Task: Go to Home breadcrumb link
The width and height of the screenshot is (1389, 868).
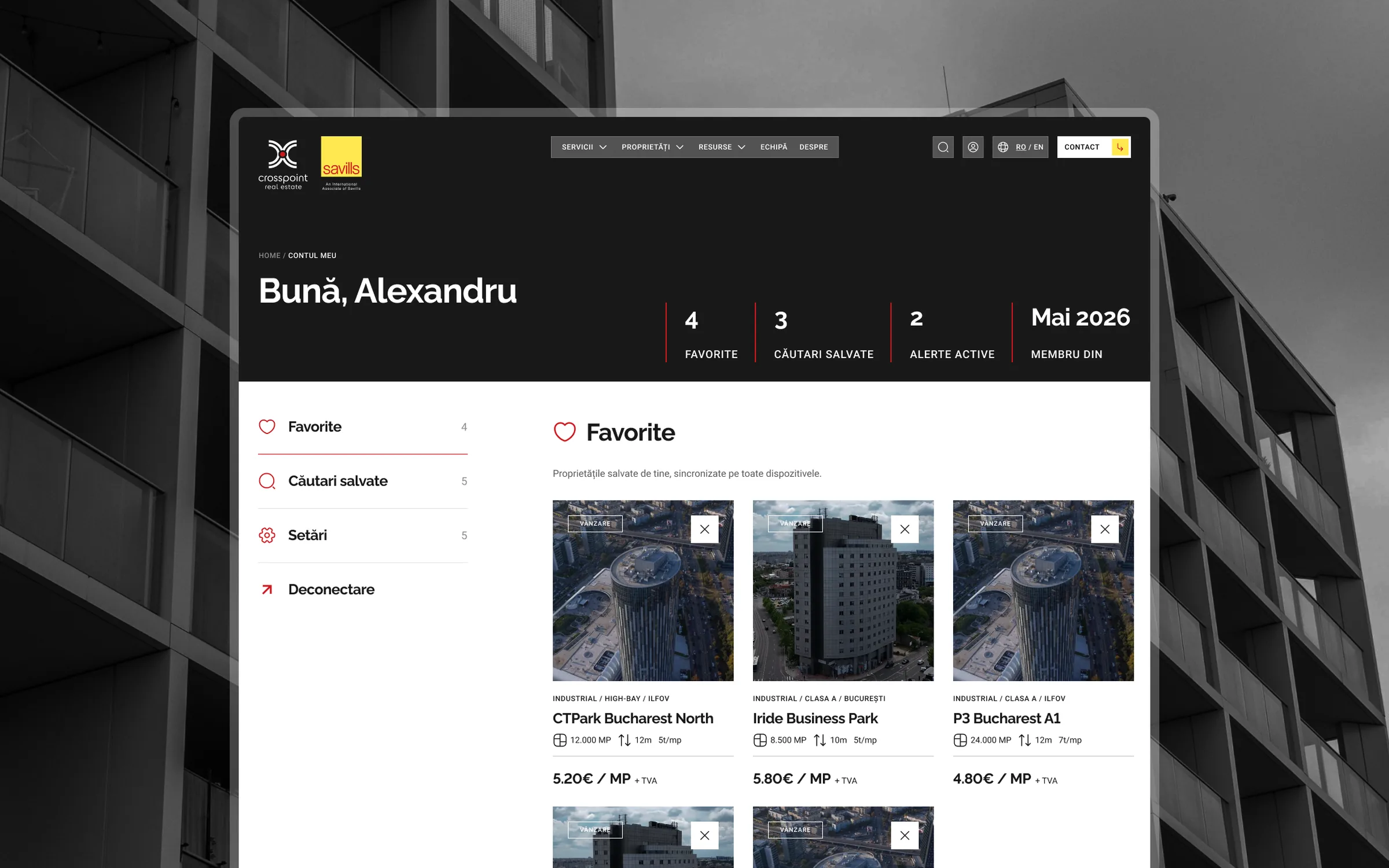Action: click(269, 255)
